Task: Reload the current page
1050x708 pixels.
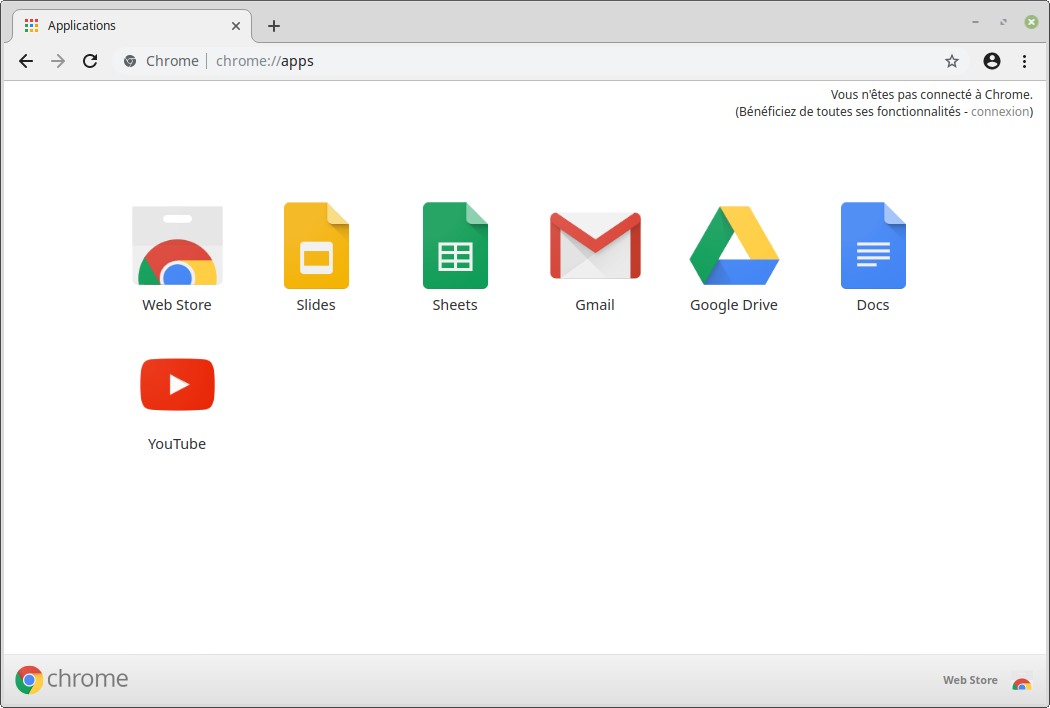Action: click(x=90, y=61)
